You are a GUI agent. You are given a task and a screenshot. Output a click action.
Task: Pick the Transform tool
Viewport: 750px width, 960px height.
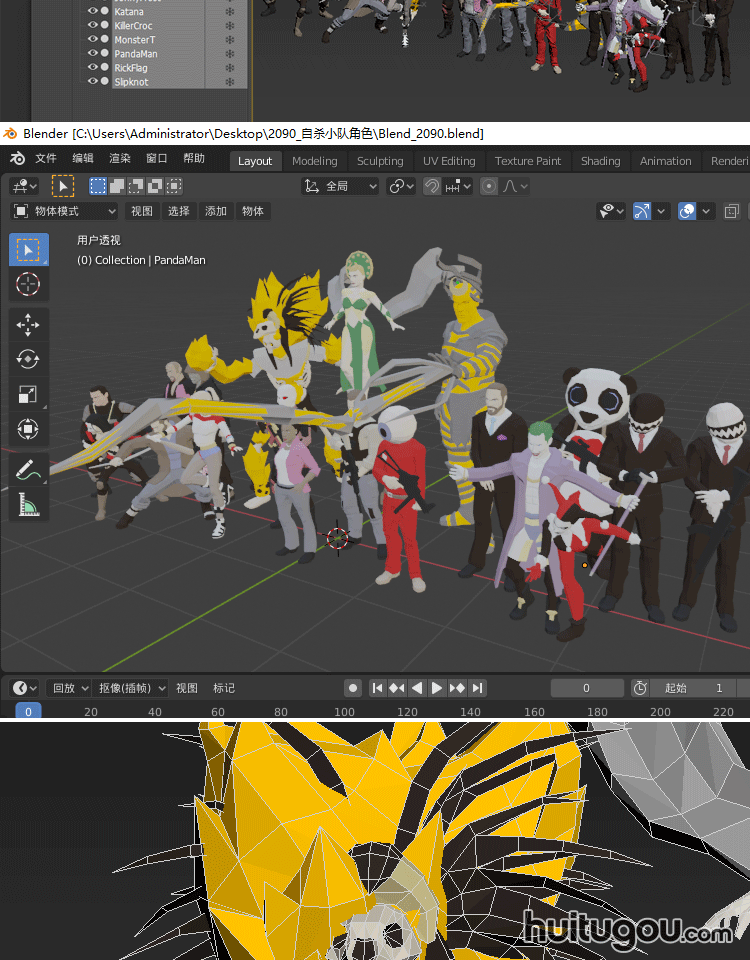(28, 430)
